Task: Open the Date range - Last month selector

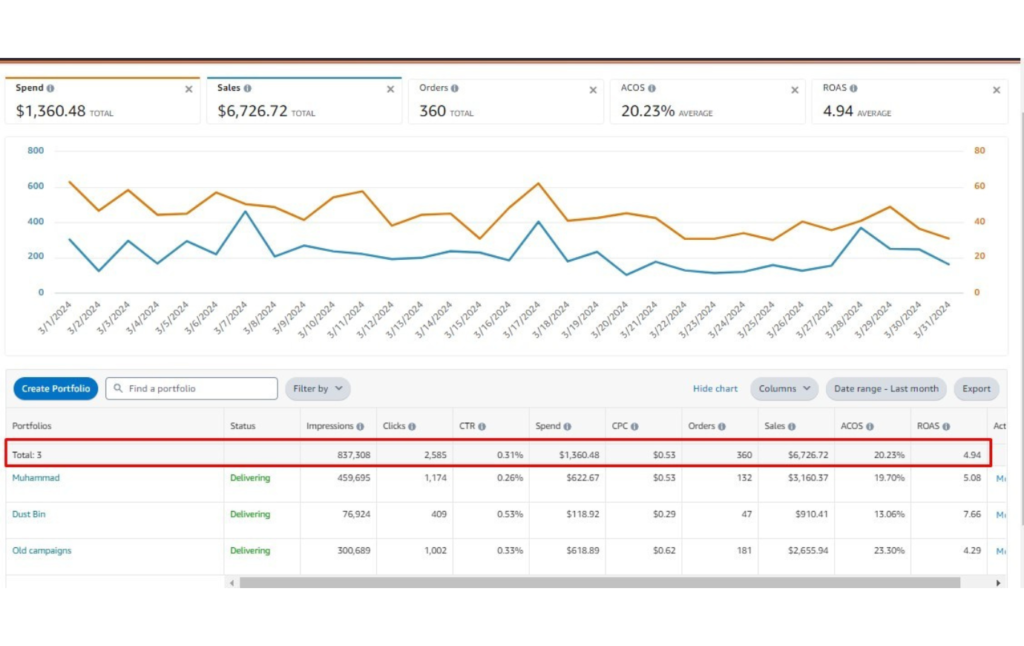Action: pos(886,389)
